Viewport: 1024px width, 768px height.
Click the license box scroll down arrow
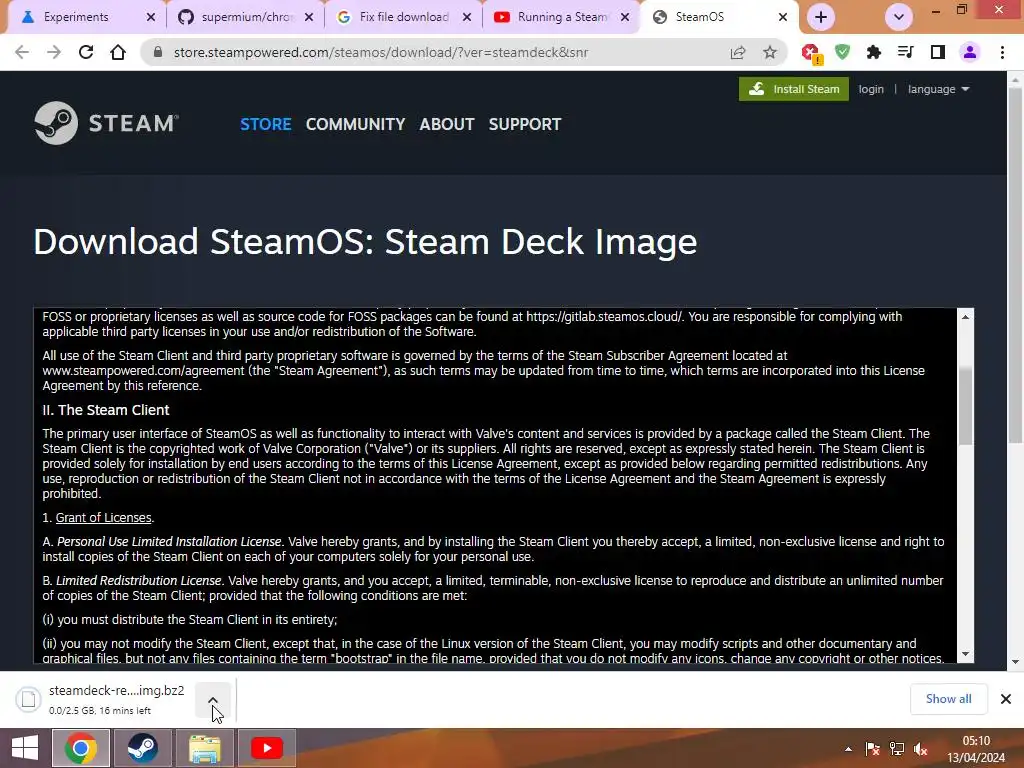965,654
